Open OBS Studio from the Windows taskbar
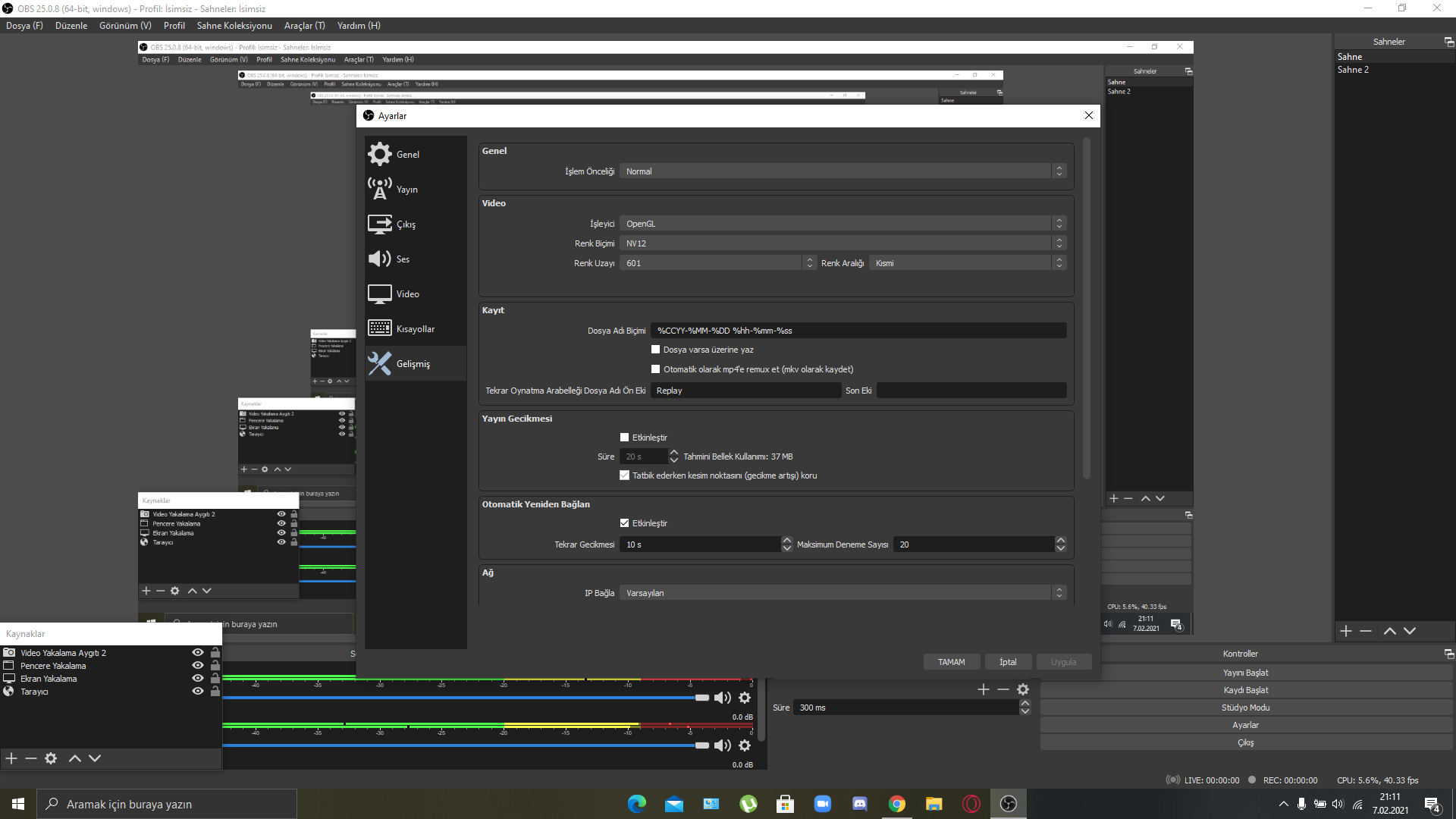This screenshot has width=1456, height=819. (1008, 804)
